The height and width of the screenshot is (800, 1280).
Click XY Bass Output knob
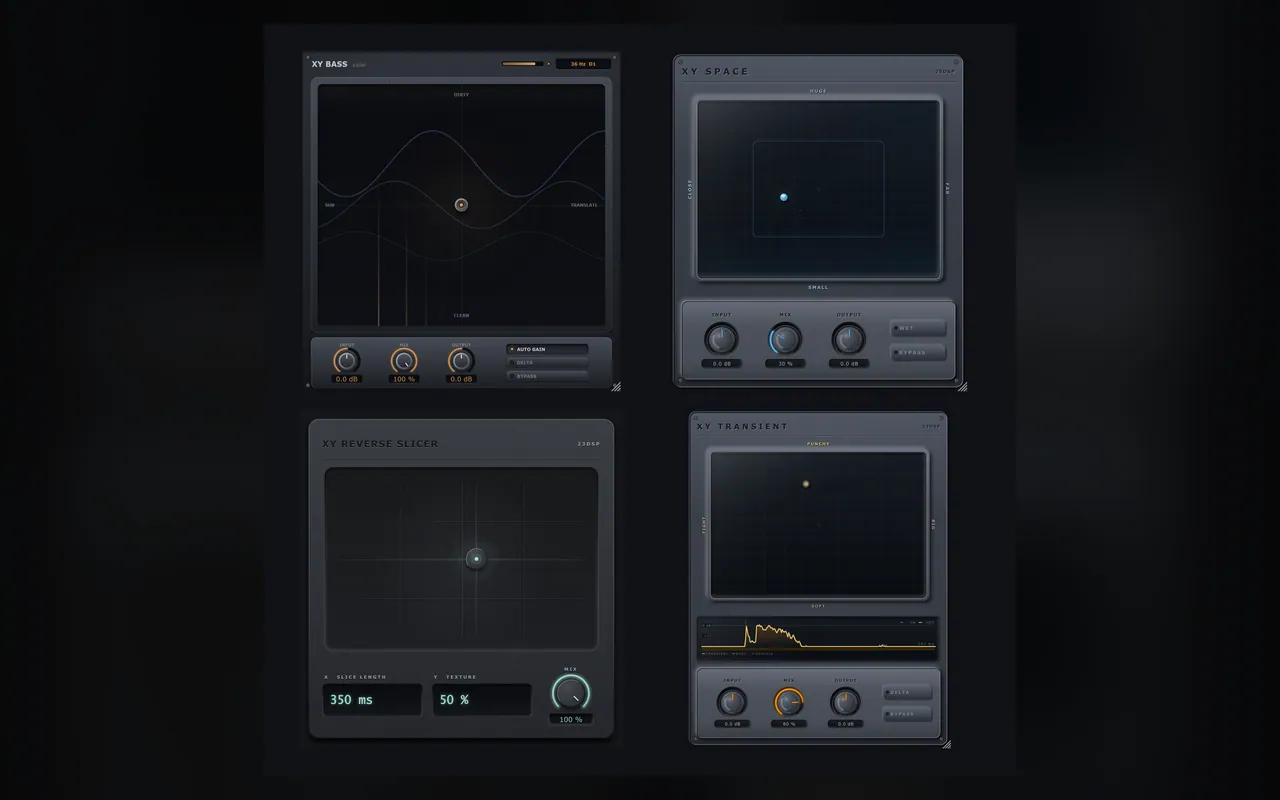click(x=461, y=360)
